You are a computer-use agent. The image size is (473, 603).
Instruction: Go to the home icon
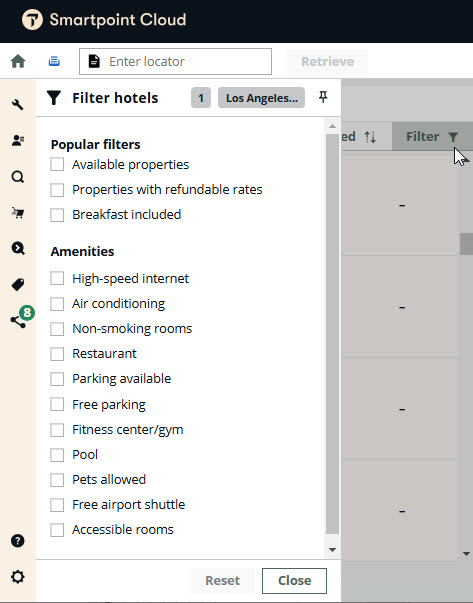[x=18, y=61]
